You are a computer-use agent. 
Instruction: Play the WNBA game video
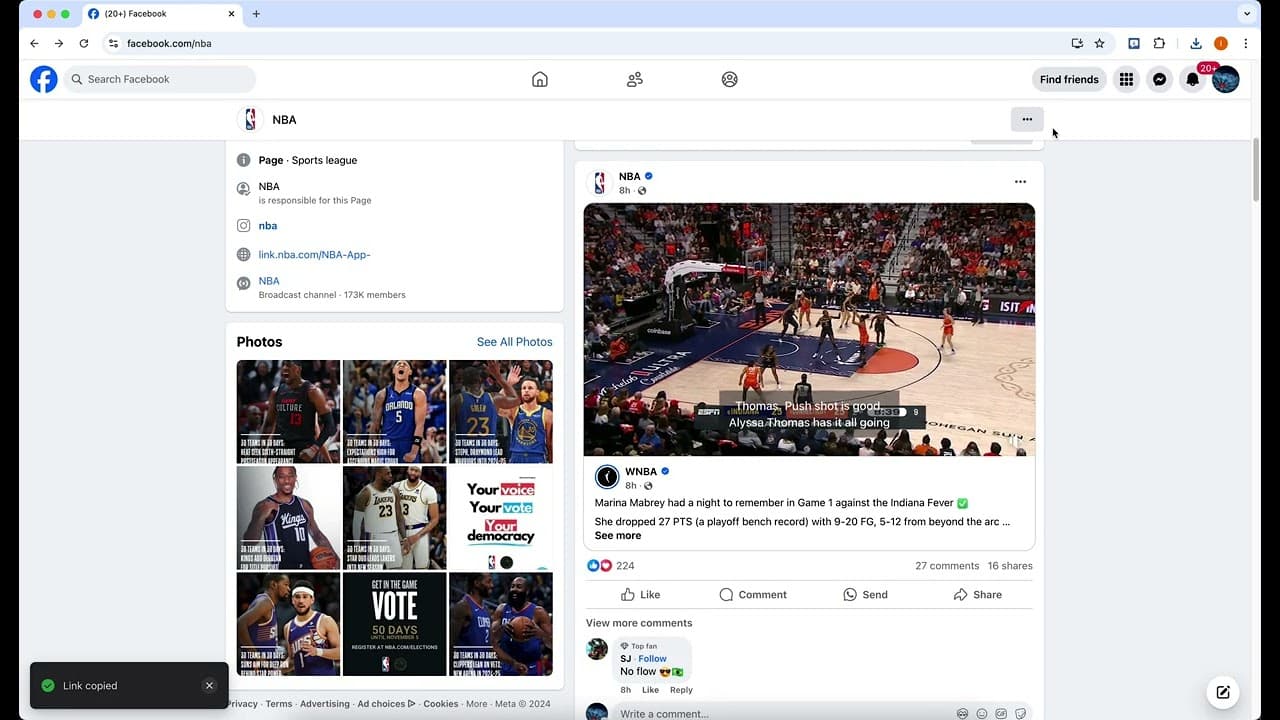(809, 329)
